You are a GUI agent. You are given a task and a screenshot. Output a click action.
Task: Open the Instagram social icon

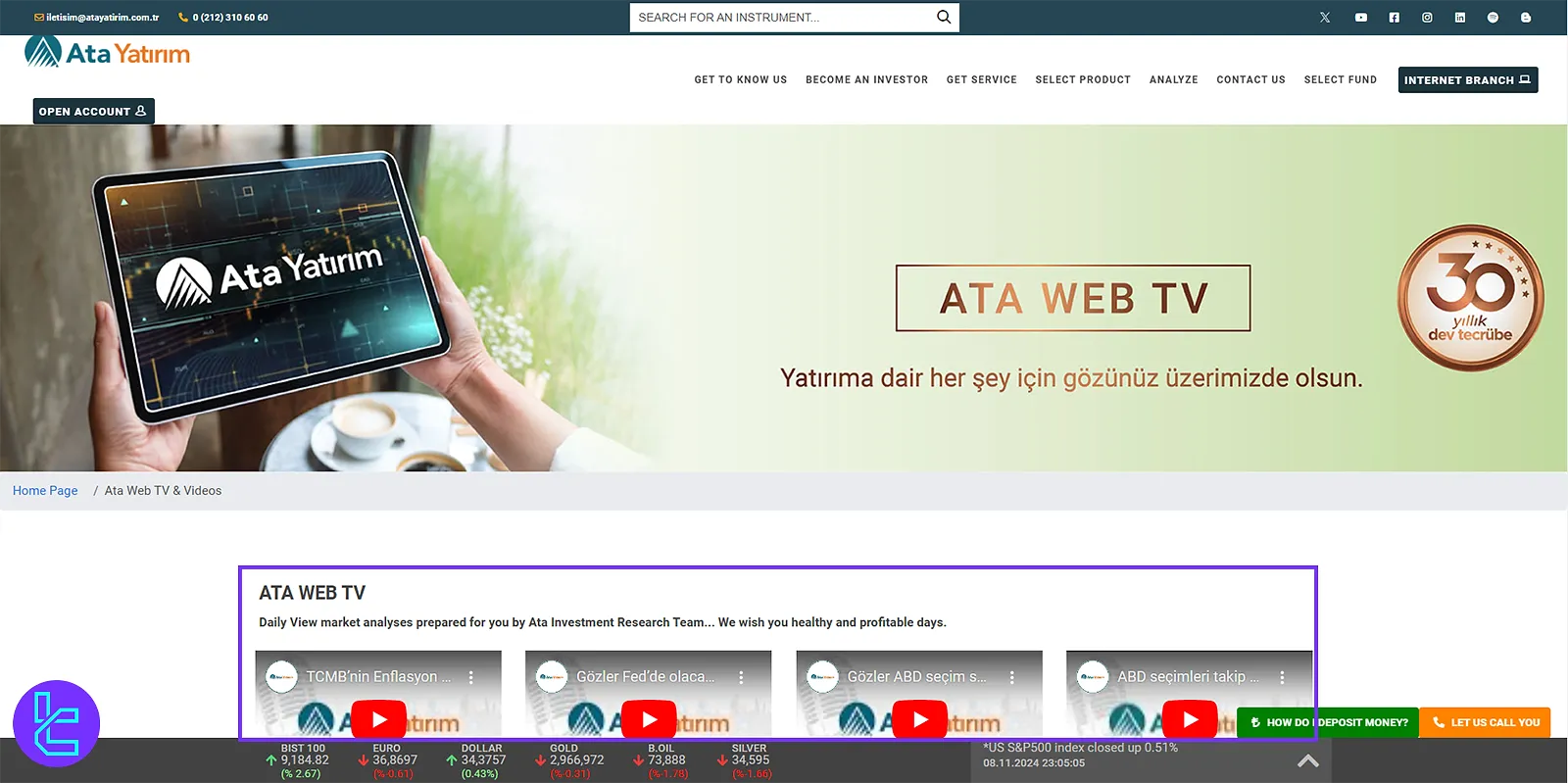click(1427, 18)
